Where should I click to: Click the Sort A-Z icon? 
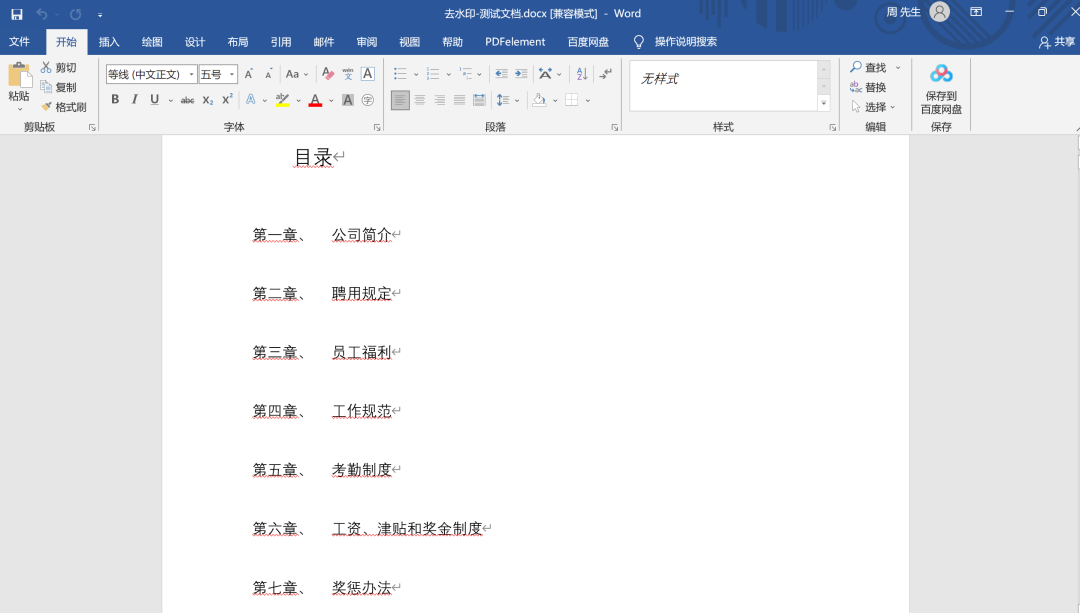pyautogui.click(x=582, y=74)
